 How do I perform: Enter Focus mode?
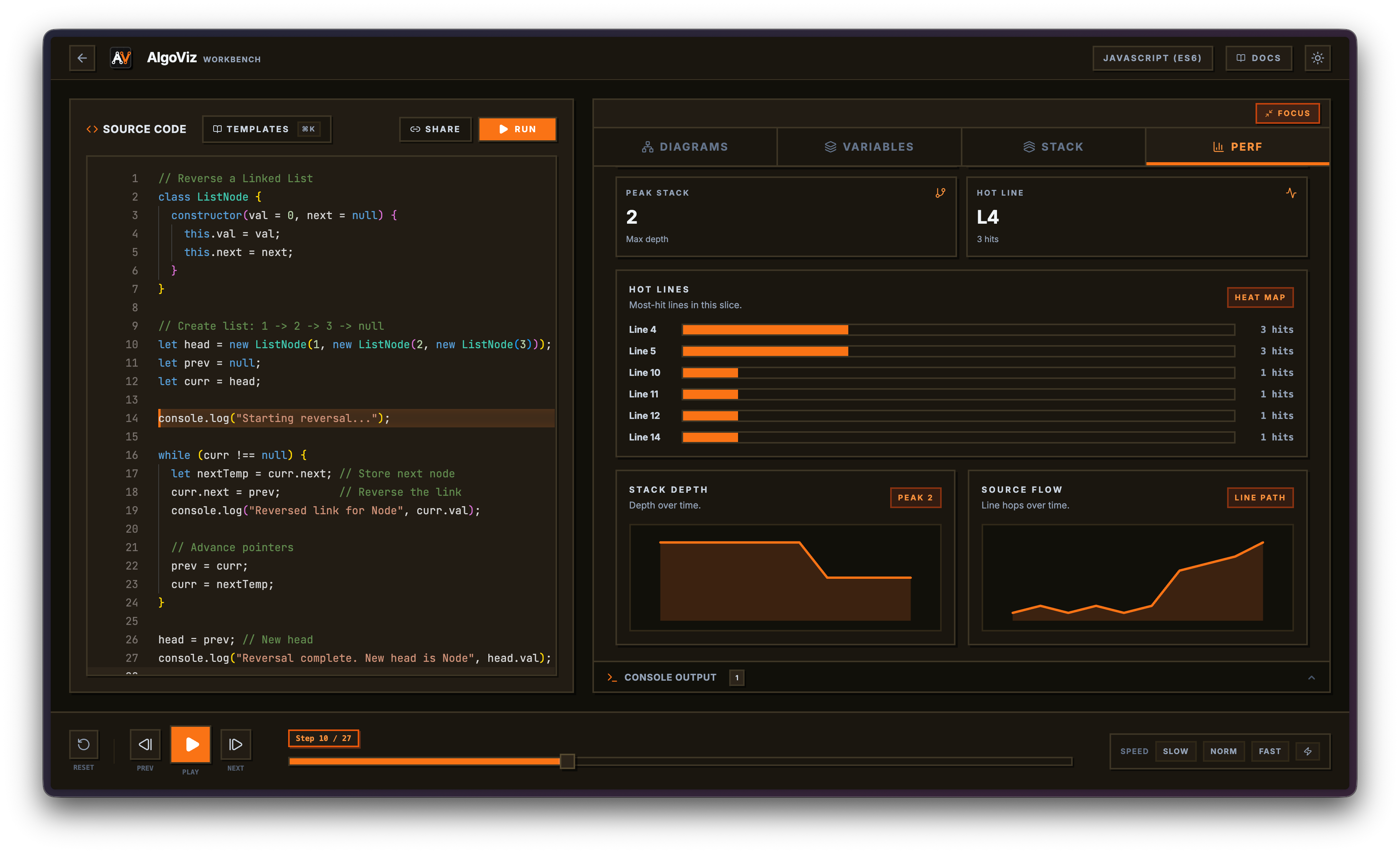click(1287, 113)
